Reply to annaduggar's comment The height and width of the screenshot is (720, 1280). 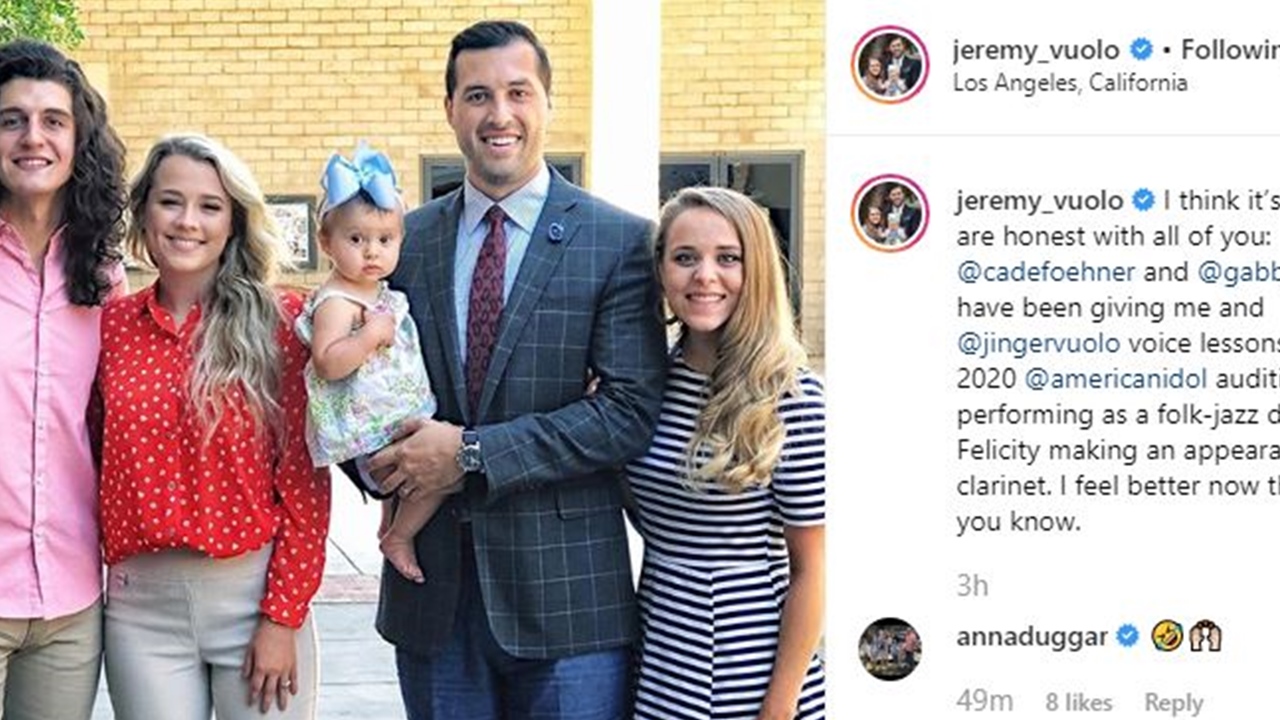[x=1174, y=703]
